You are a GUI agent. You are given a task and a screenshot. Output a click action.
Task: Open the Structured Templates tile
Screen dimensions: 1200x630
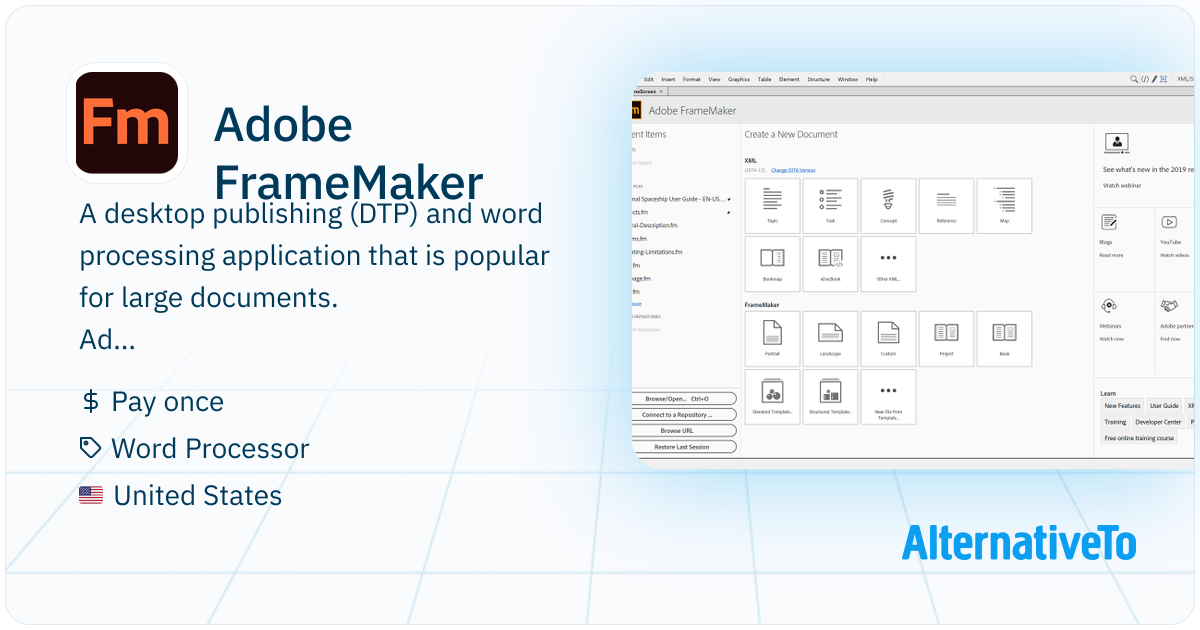pos(830,397)
